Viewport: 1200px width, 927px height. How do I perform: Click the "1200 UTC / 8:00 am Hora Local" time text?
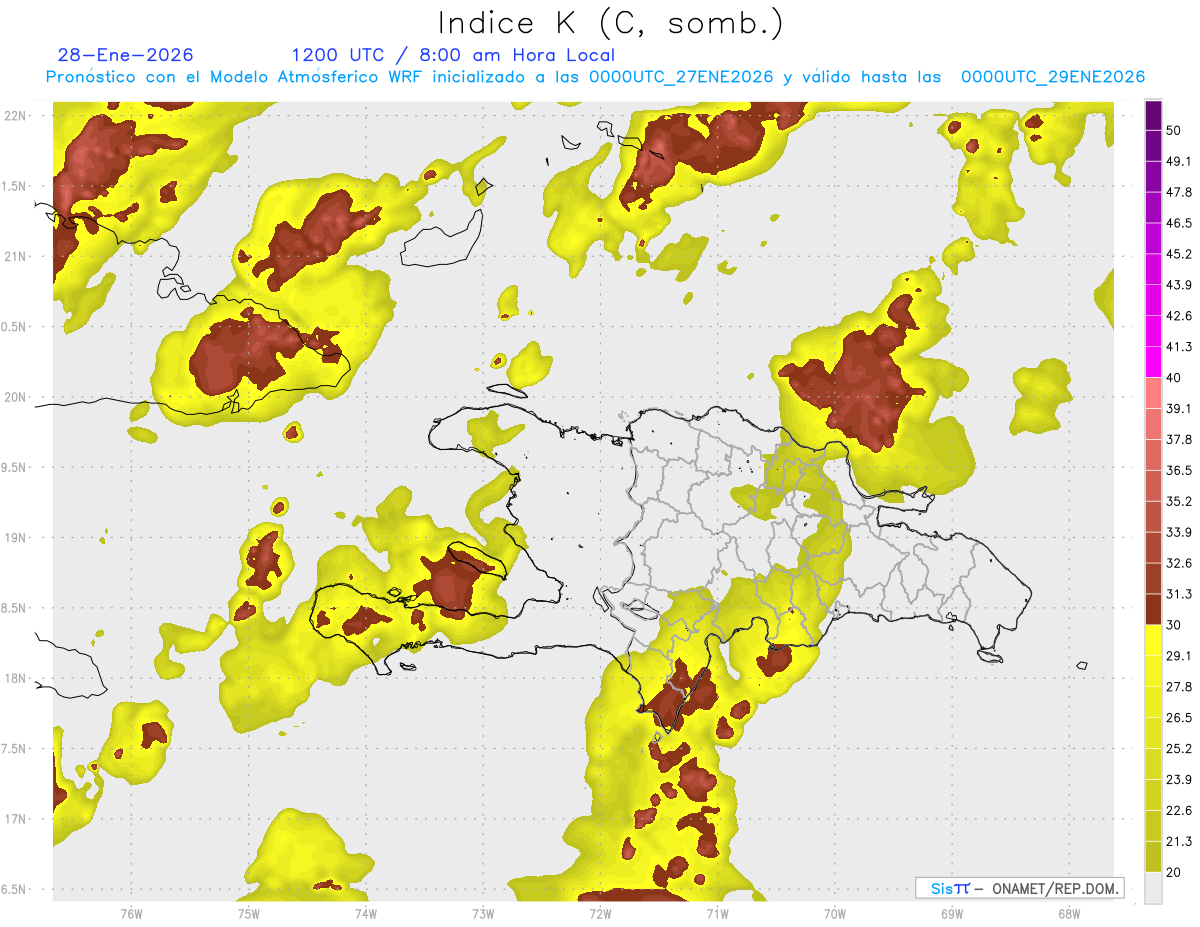453,55
